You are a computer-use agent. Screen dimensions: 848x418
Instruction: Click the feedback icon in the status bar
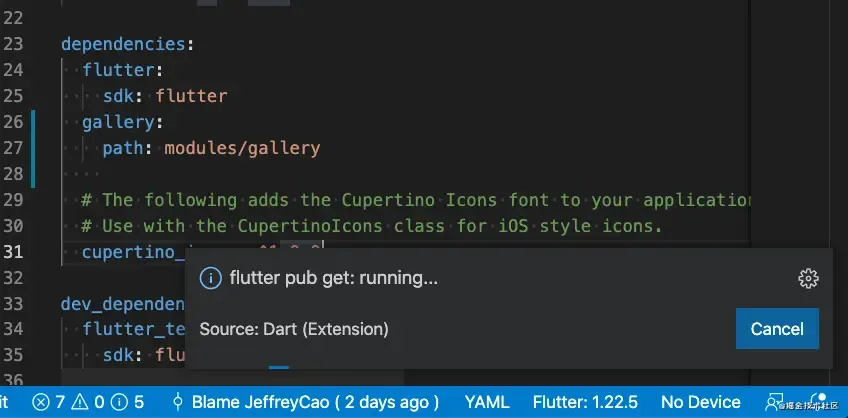pos(772,402)
